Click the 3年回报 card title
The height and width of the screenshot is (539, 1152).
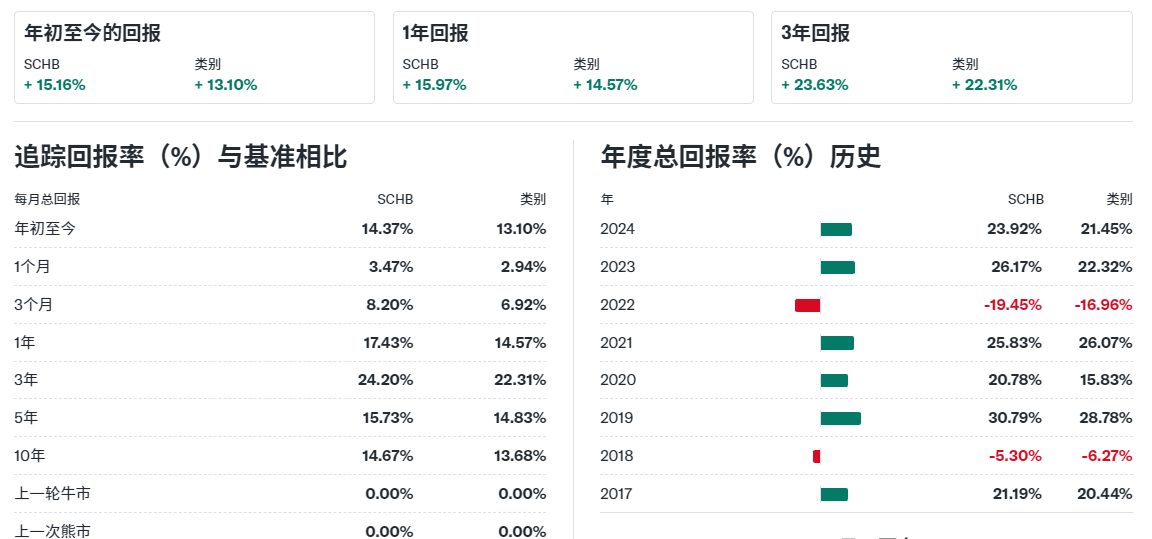[815, 33]
